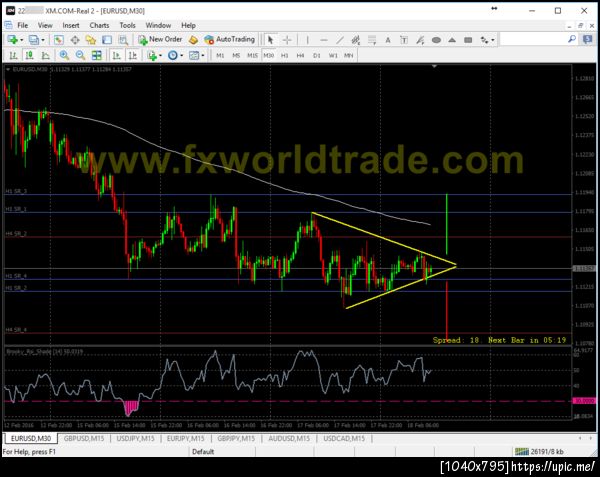The height and width of the screenshot is (477, 600).
Task: Select the M1 timeframe
Action: (220, 56)
